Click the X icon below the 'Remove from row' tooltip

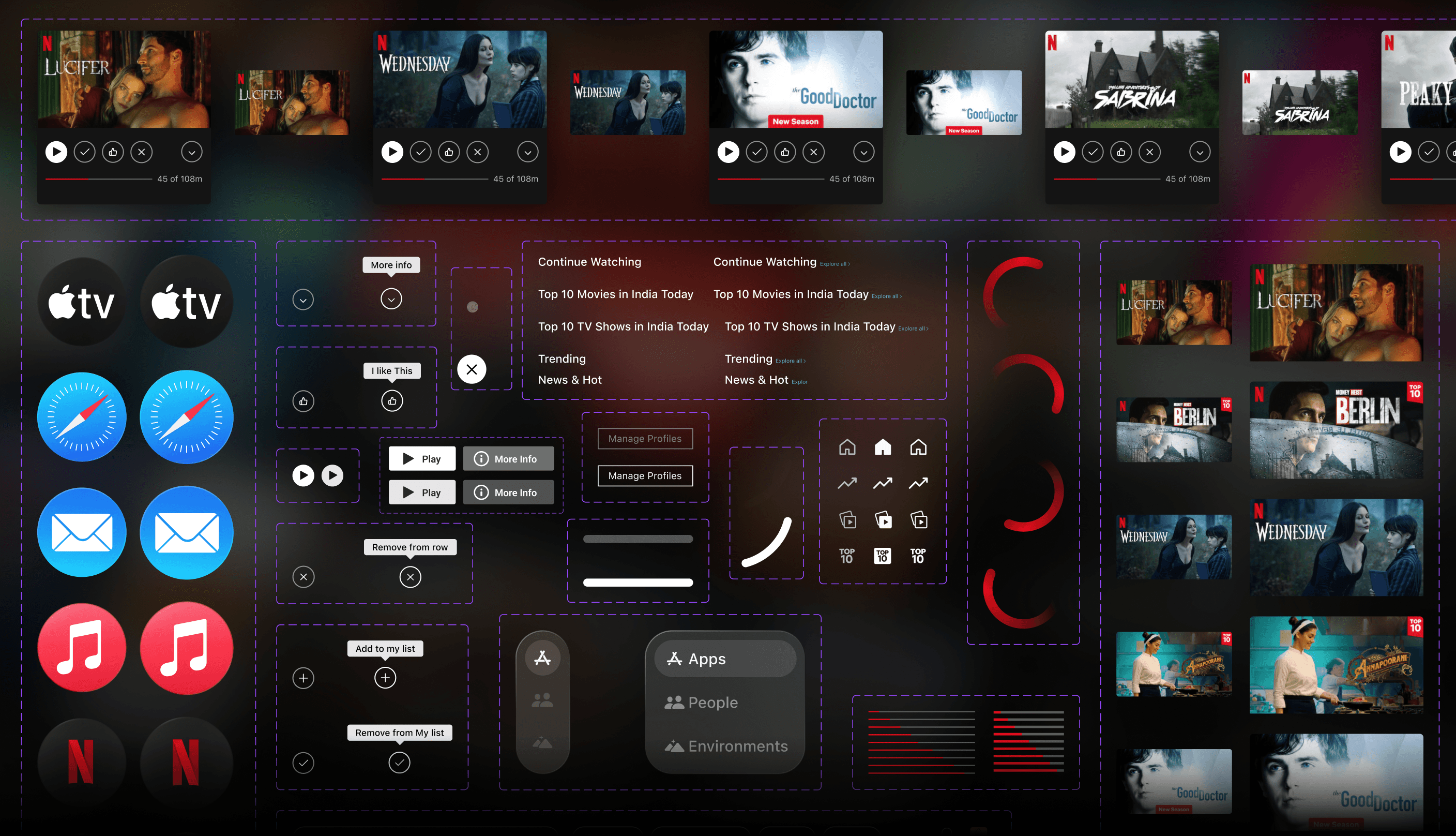(x=410, y=577)
